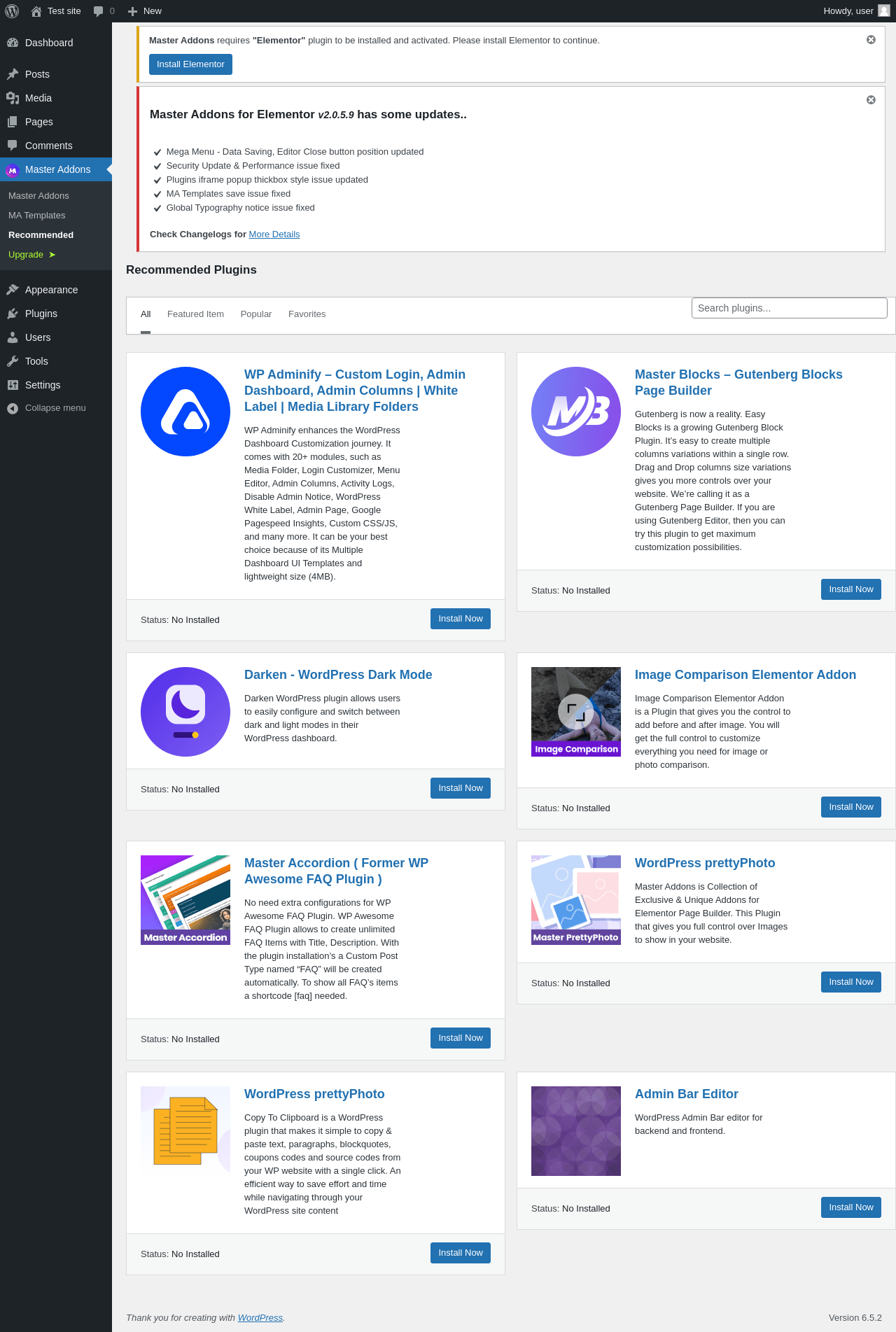Install the Darken Dark Mode plugin
Image resolution: width=896 pixels, height=1332 pixels.
tap(461, 788)
